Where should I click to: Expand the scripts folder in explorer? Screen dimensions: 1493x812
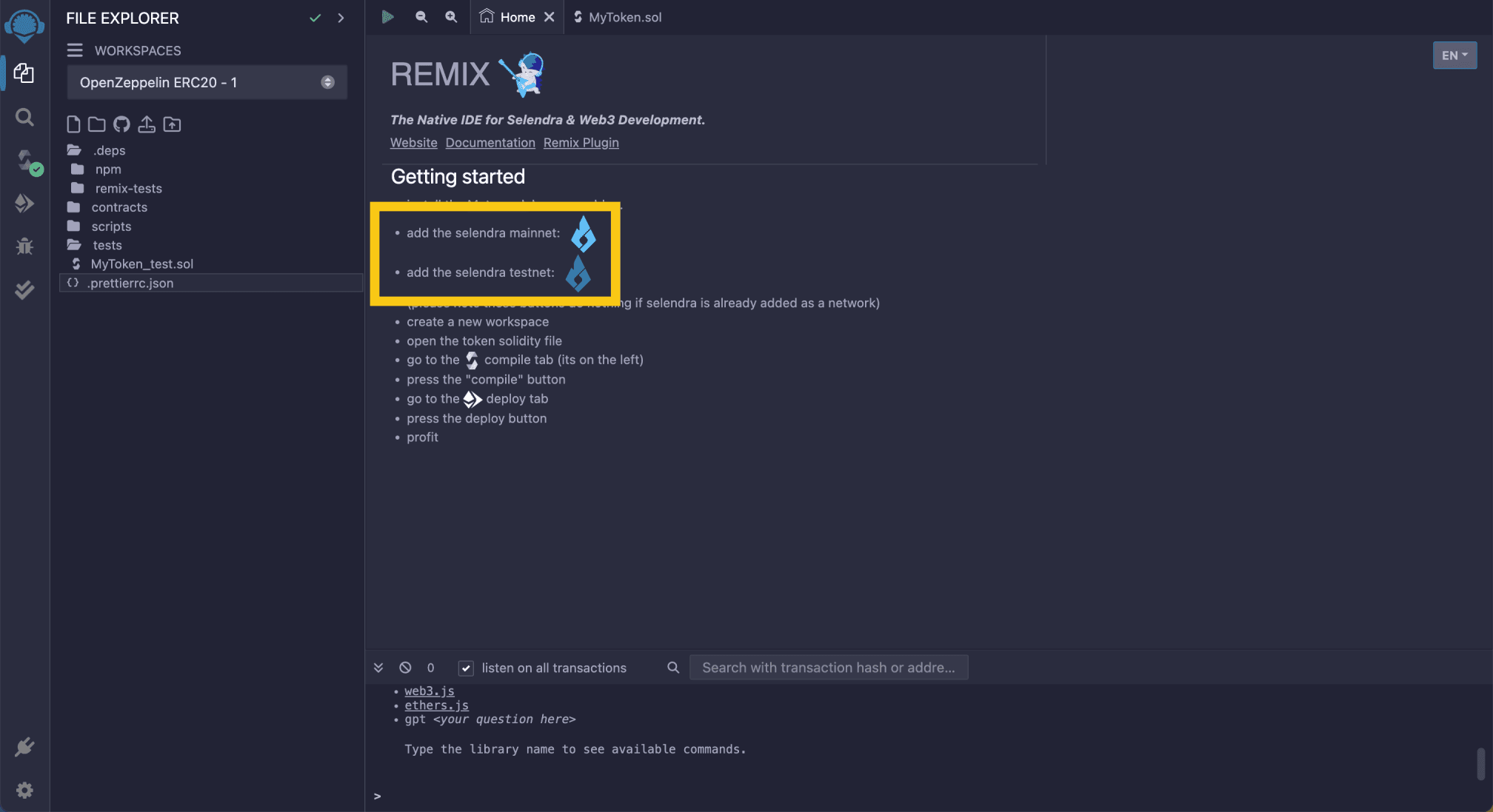(112, 225)
